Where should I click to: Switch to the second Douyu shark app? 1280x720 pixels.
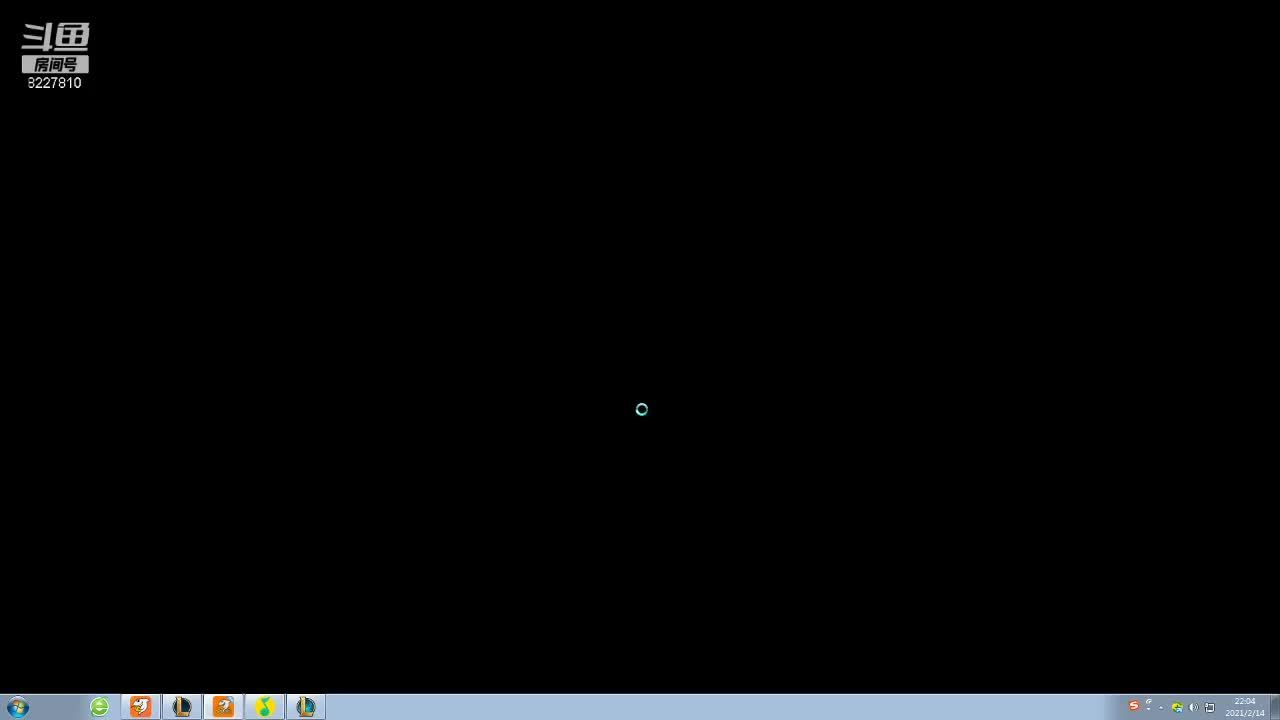coord(223,707)
